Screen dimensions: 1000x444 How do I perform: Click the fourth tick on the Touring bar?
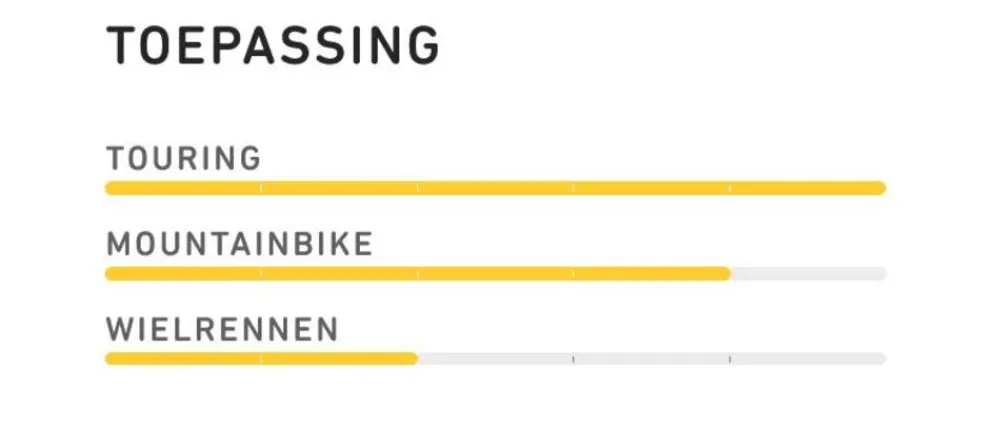point(729,188)
